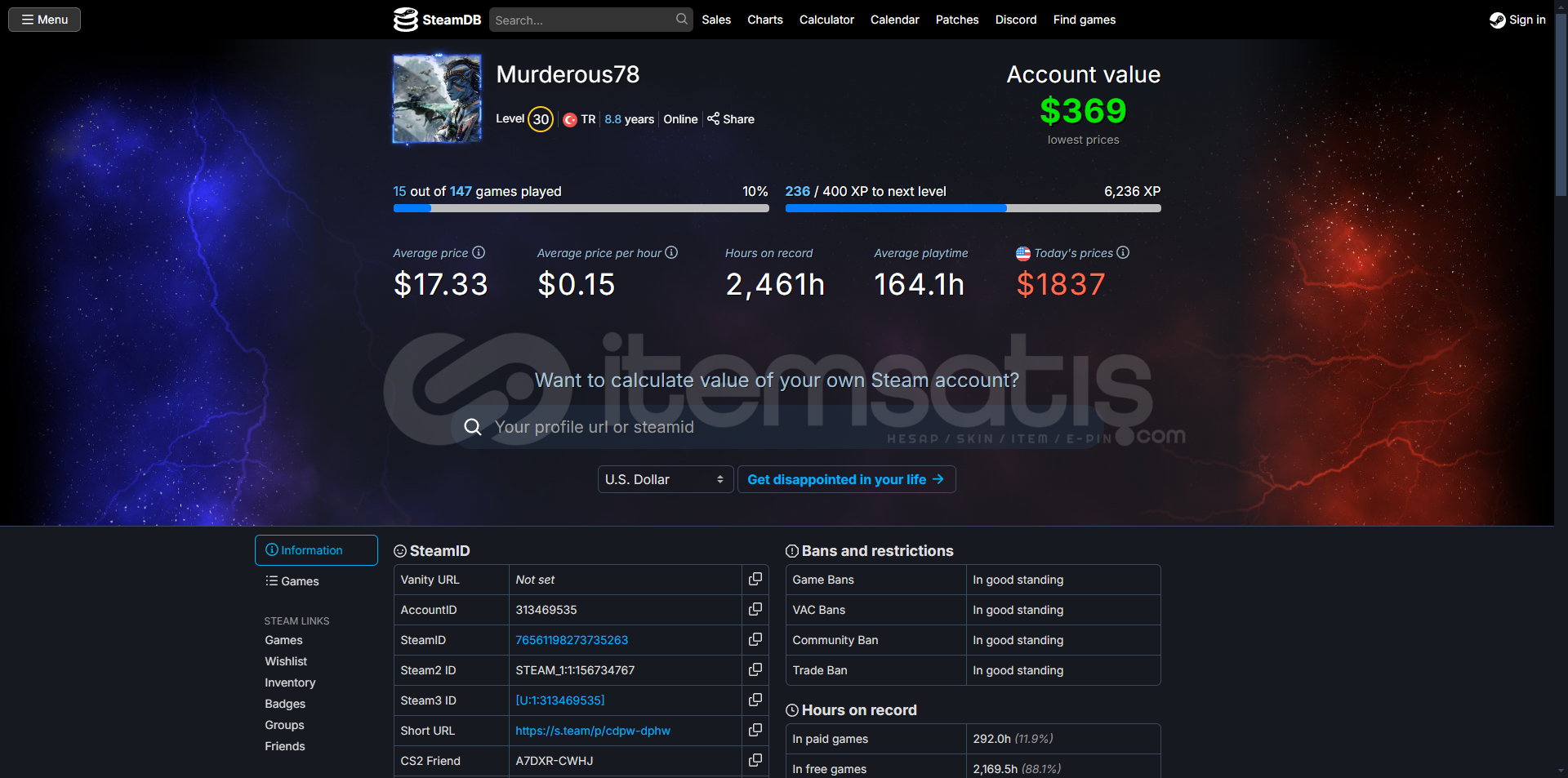Open the Badges Steam link
Screen dimensions: 1568x778
(x=285, y=704)
